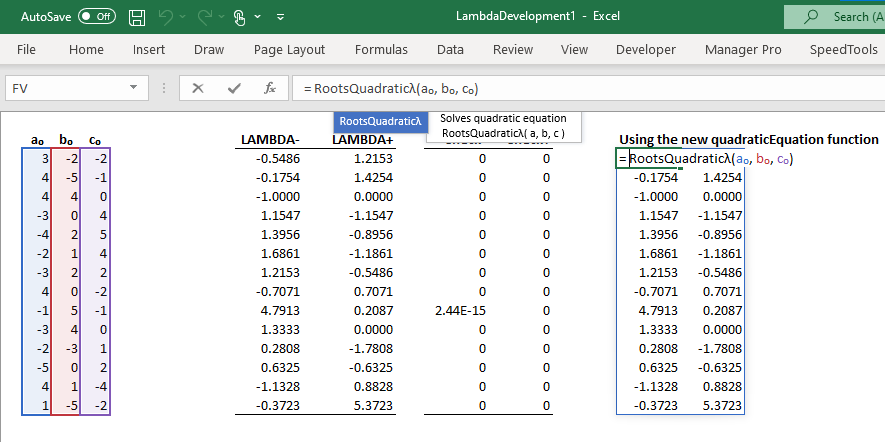Switch to the Formulas tab
Image resolution: width=885 pixels, height=442 pixels.
click(x=381, y=50)
